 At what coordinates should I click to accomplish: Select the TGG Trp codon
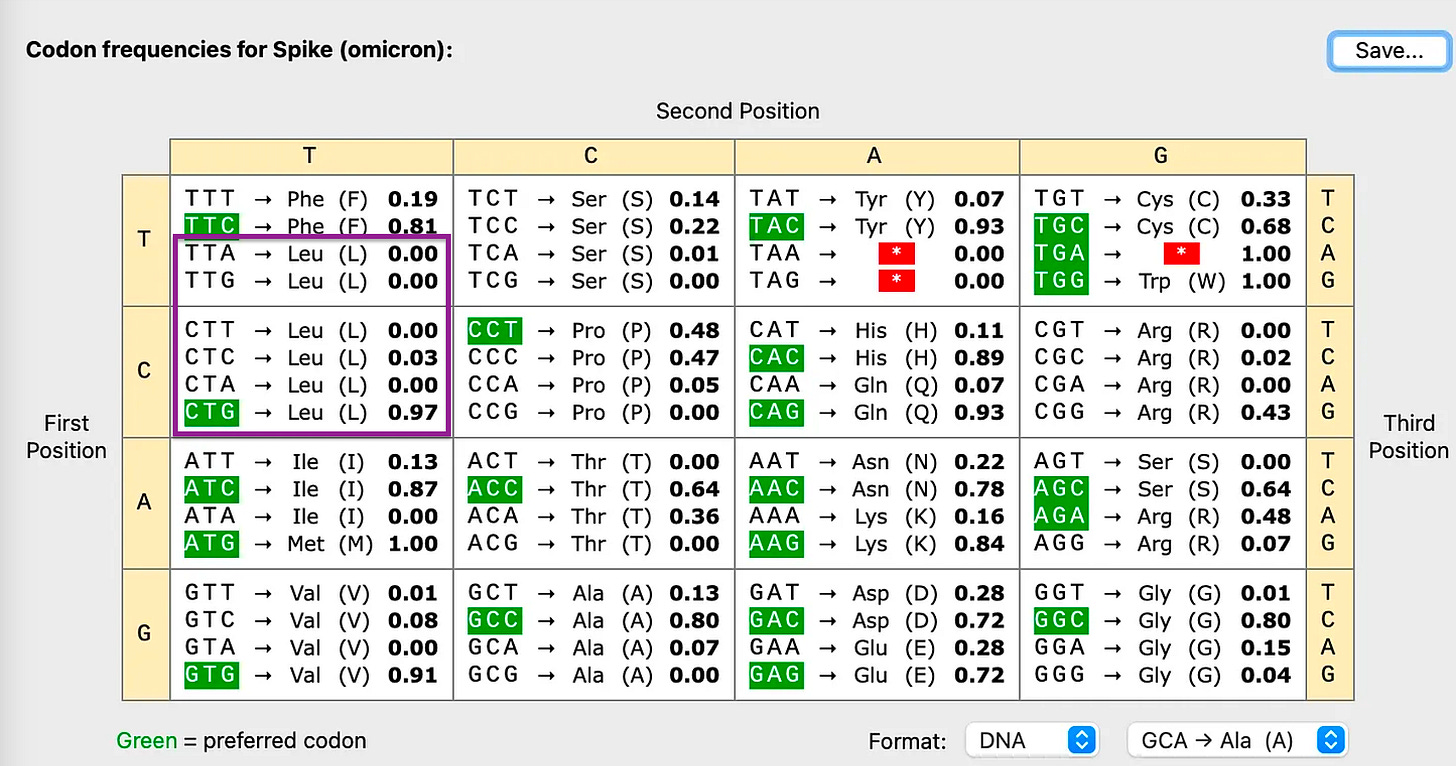[x=1060, y=281]
